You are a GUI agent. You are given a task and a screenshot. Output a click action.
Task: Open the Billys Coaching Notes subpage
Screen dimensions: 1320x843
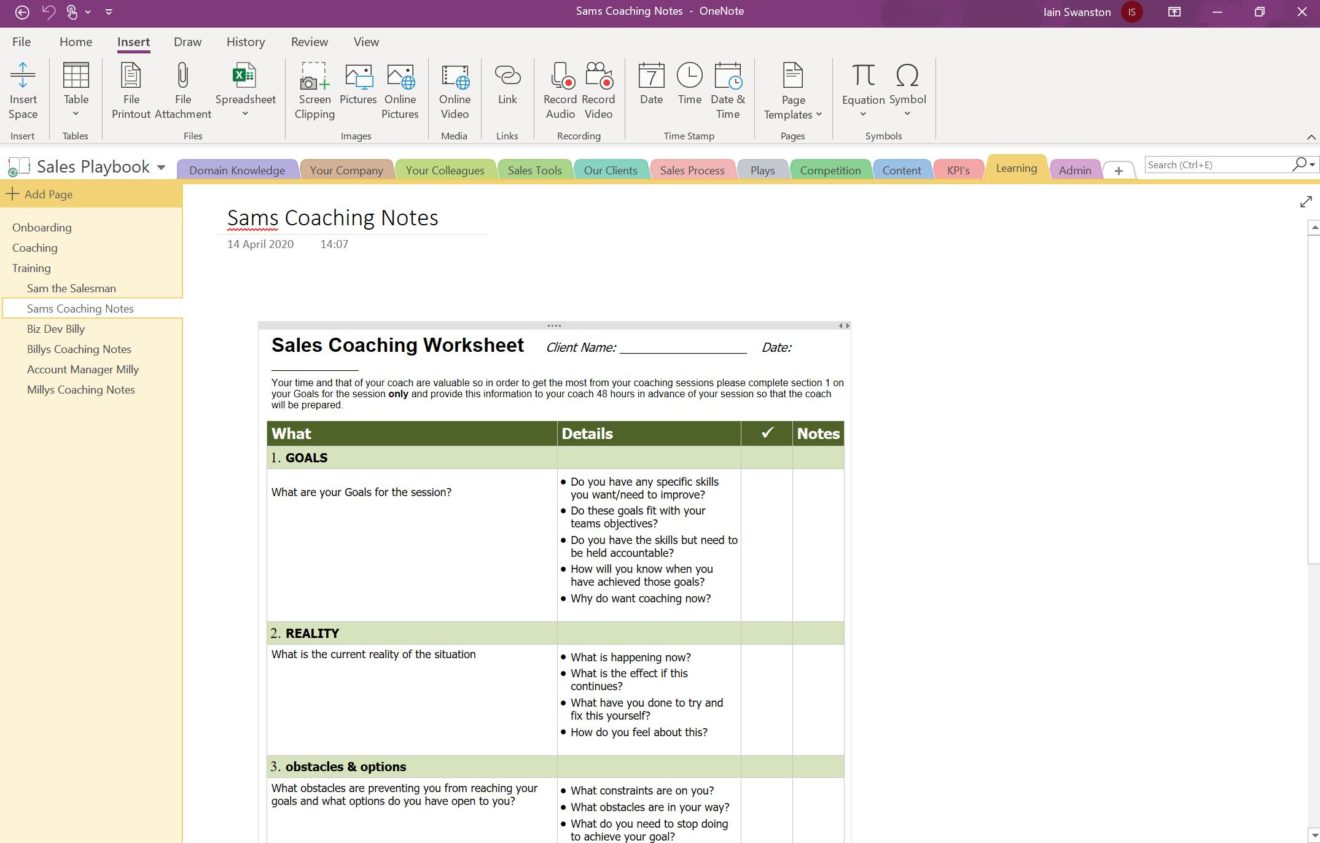(x=79, y=349)
